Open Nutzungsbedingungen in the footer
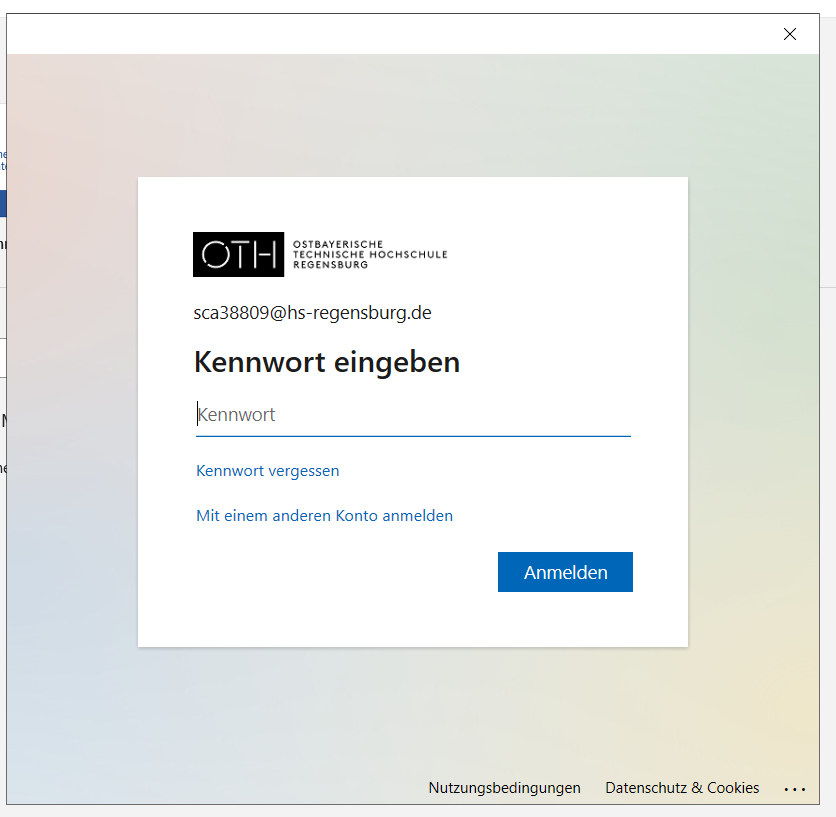836x817 pixels. [x=504, y=788]
